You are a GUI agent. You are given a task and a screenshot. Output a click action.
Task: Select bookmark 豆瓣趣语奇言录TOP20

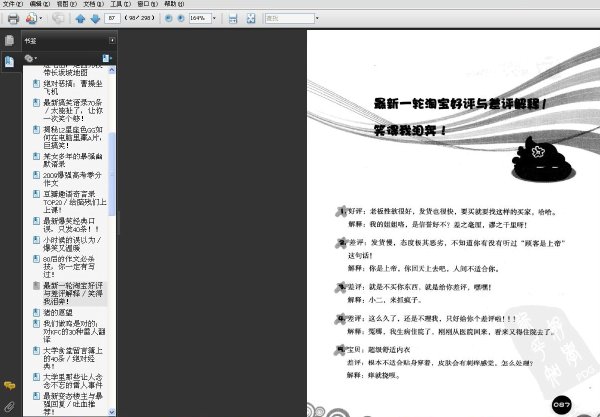pos(75,202)
